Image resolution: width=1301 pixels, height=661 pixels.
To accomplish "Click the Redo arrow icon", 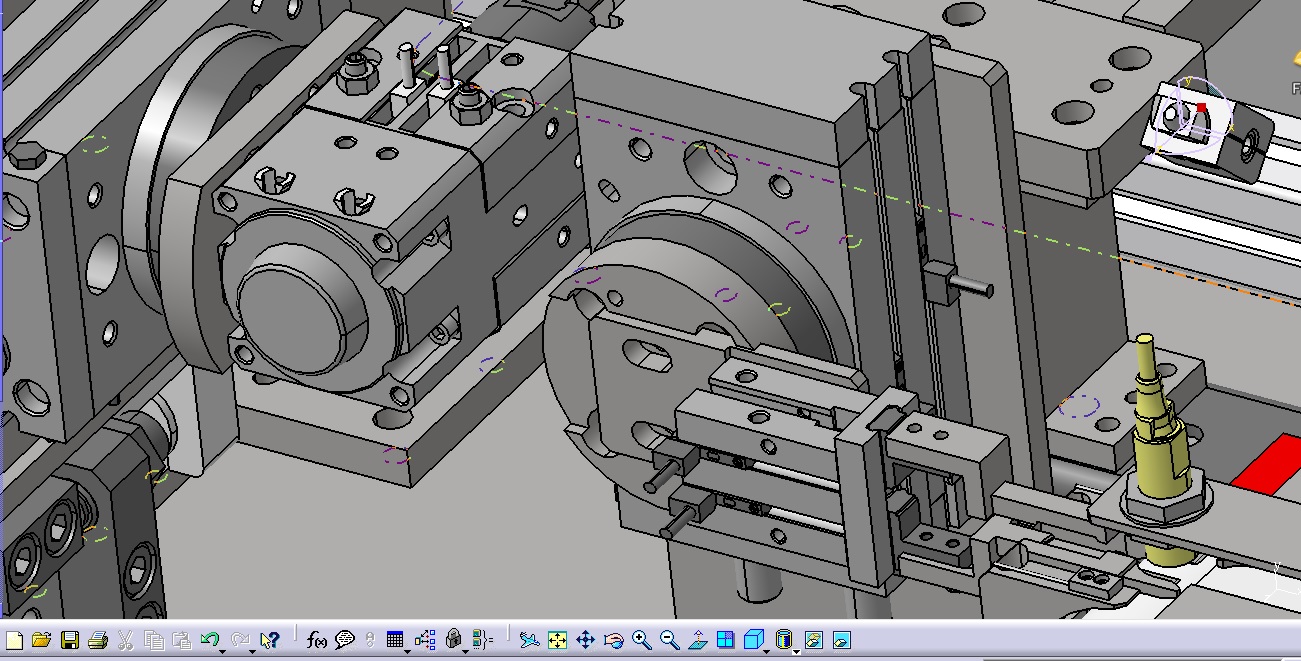I will [240, 639].
